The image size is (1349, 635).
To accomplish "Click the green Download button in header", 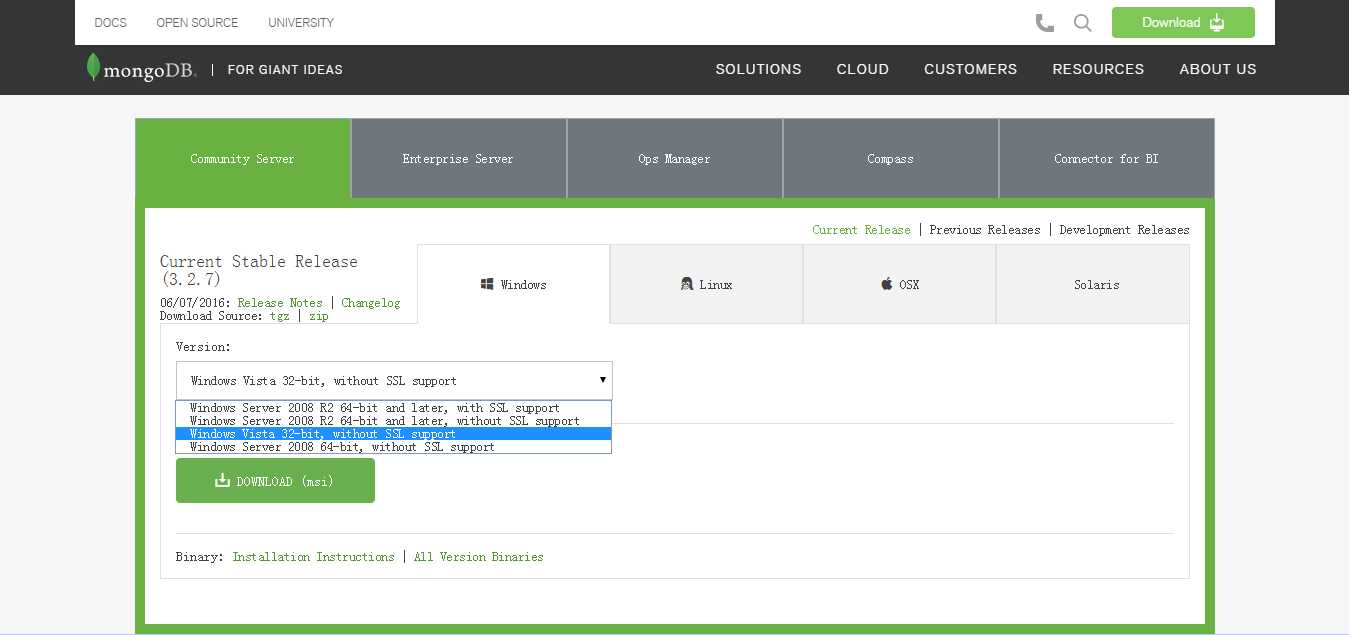I will [x=1183, y=23].
